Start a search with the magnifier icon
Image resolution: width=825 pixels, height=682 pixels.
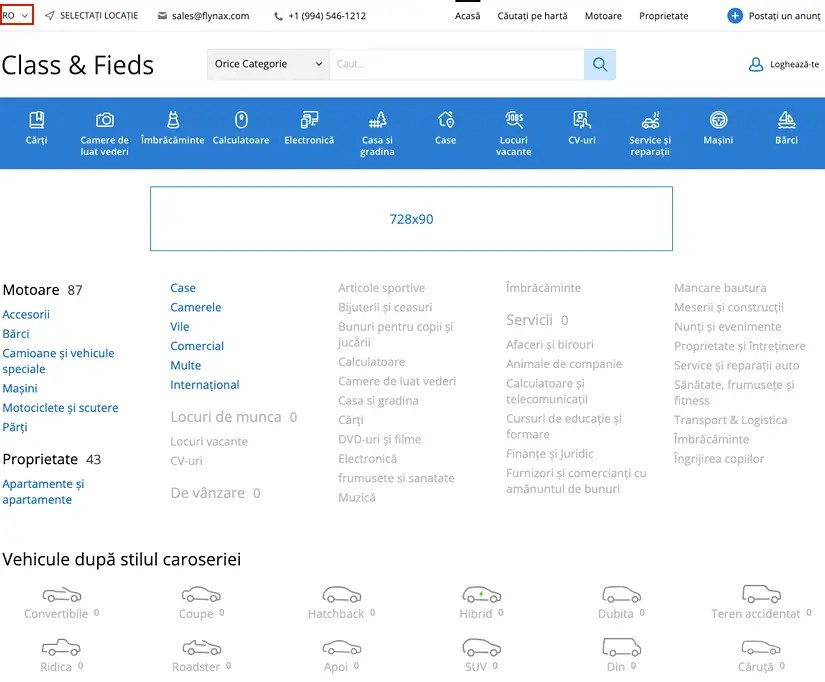click(599, 63)
